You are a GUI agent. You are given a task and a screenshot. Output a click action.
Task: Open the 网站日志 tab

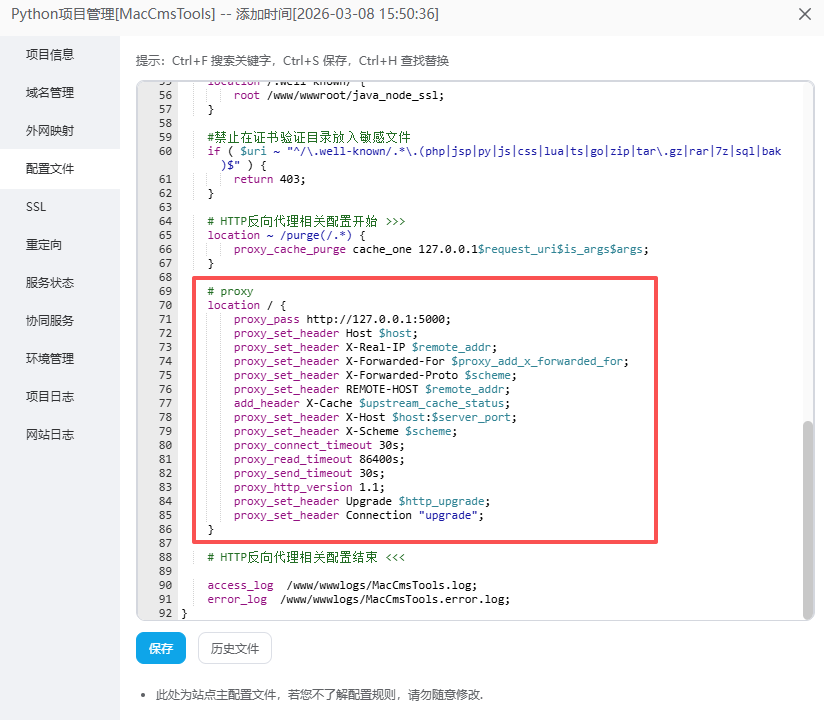[50, 435]
